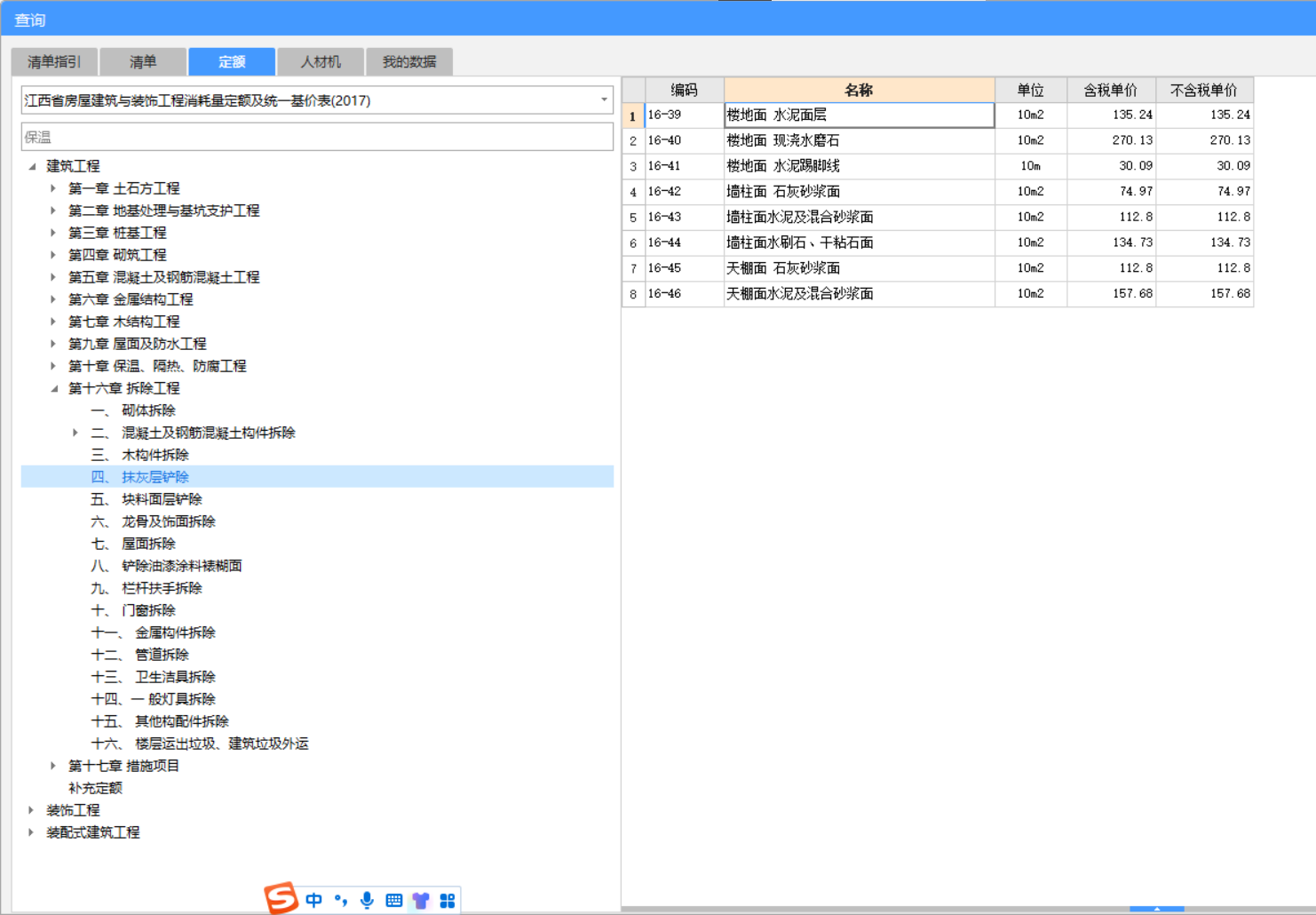Switch to the 清单 tab
Image resolution: width=1316 pixels, height=915 pixels.
pos(143,61)
